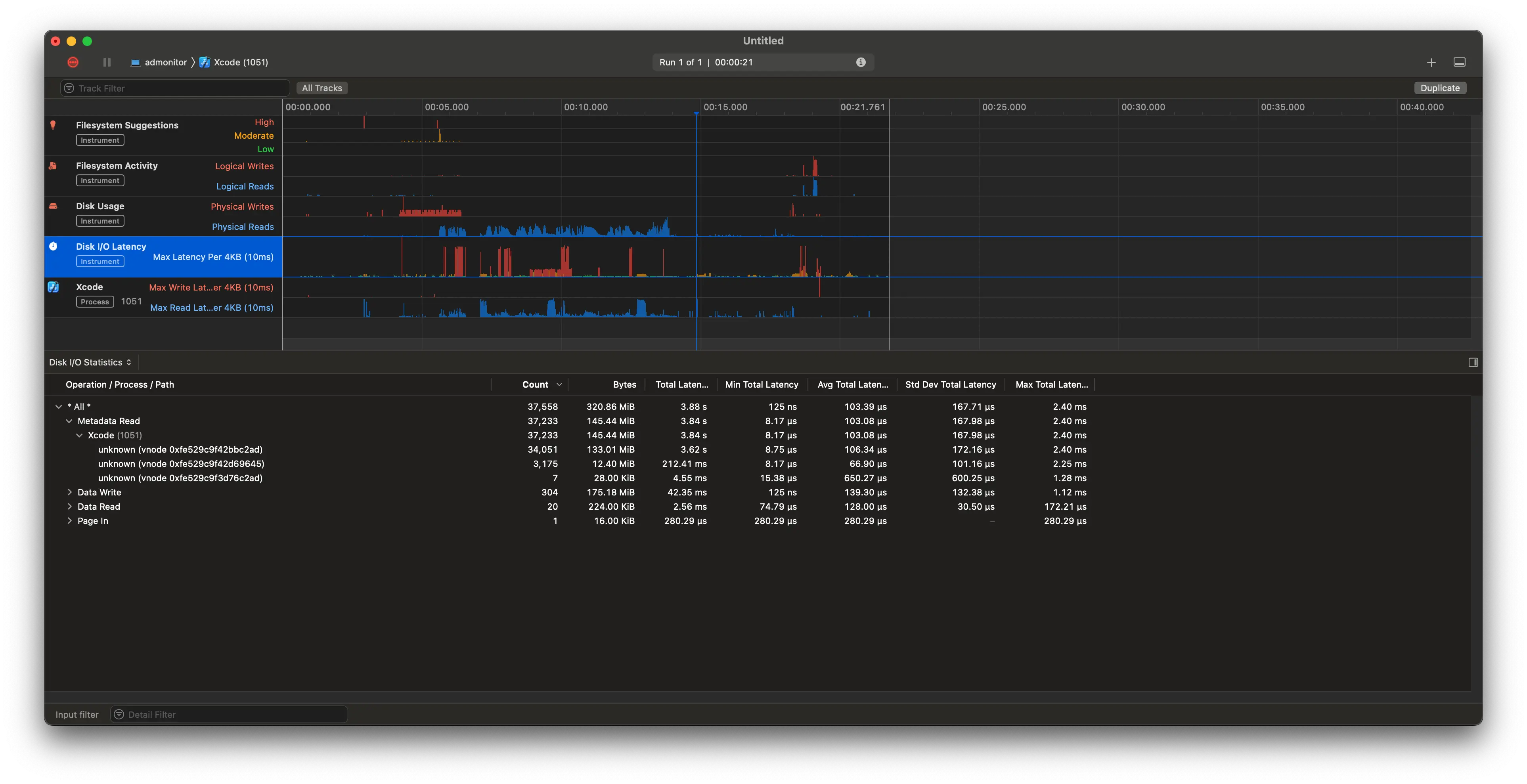
Task: Open the Disk I/O Statistics dropdown
Action: [90, 362]
